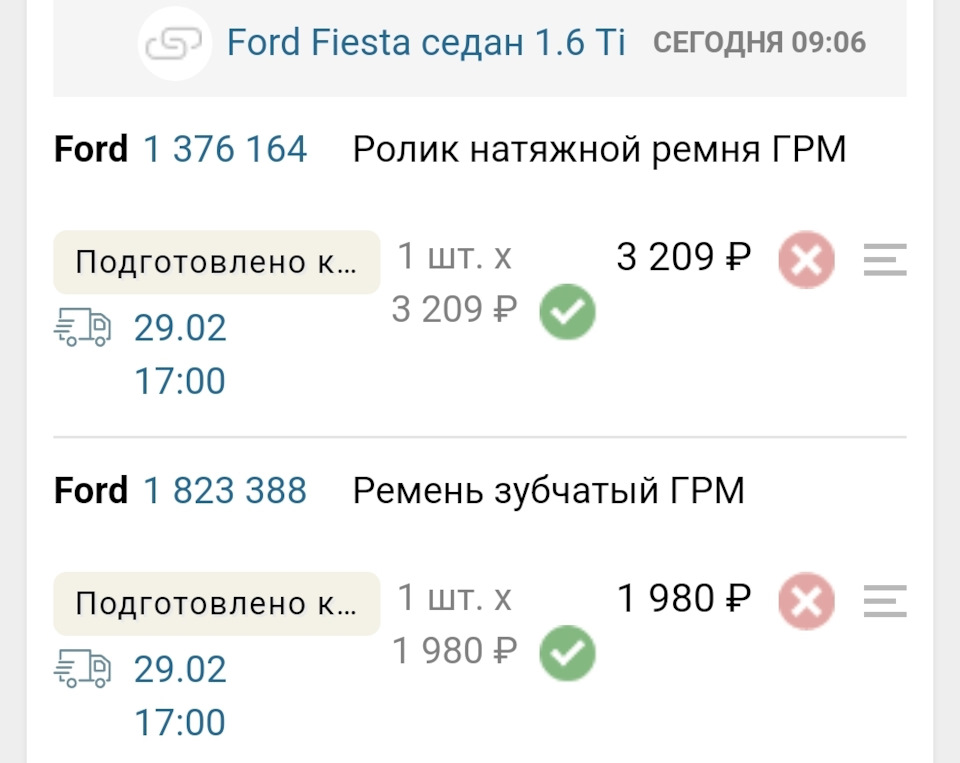Open part number 1 823 388

coord(225,491)
